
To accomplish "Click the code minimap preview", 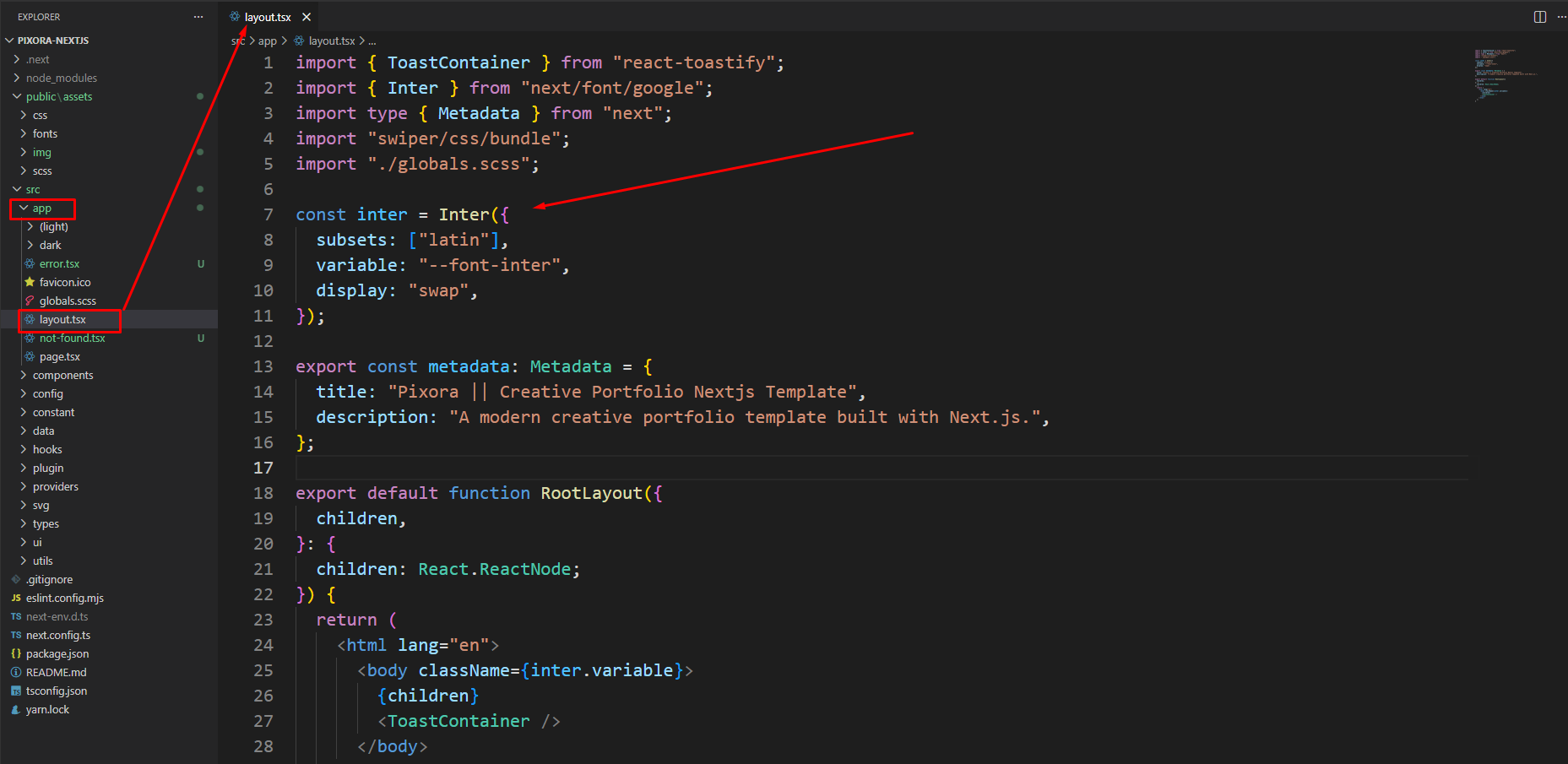I will (x=1506, y=74).
